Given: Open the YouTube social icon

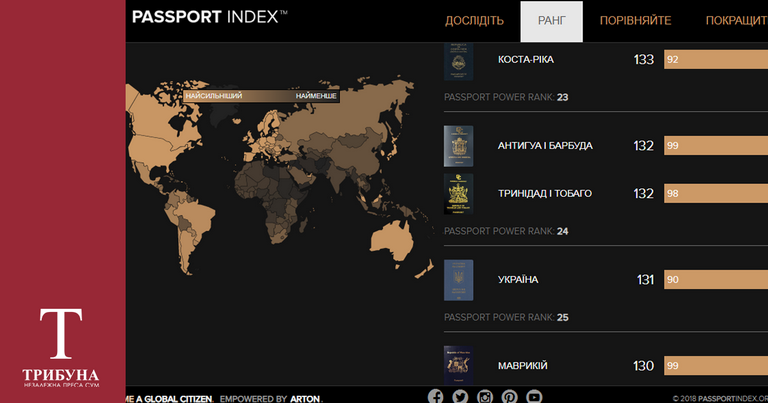Looking at the screenshot, I should (534, 396).
